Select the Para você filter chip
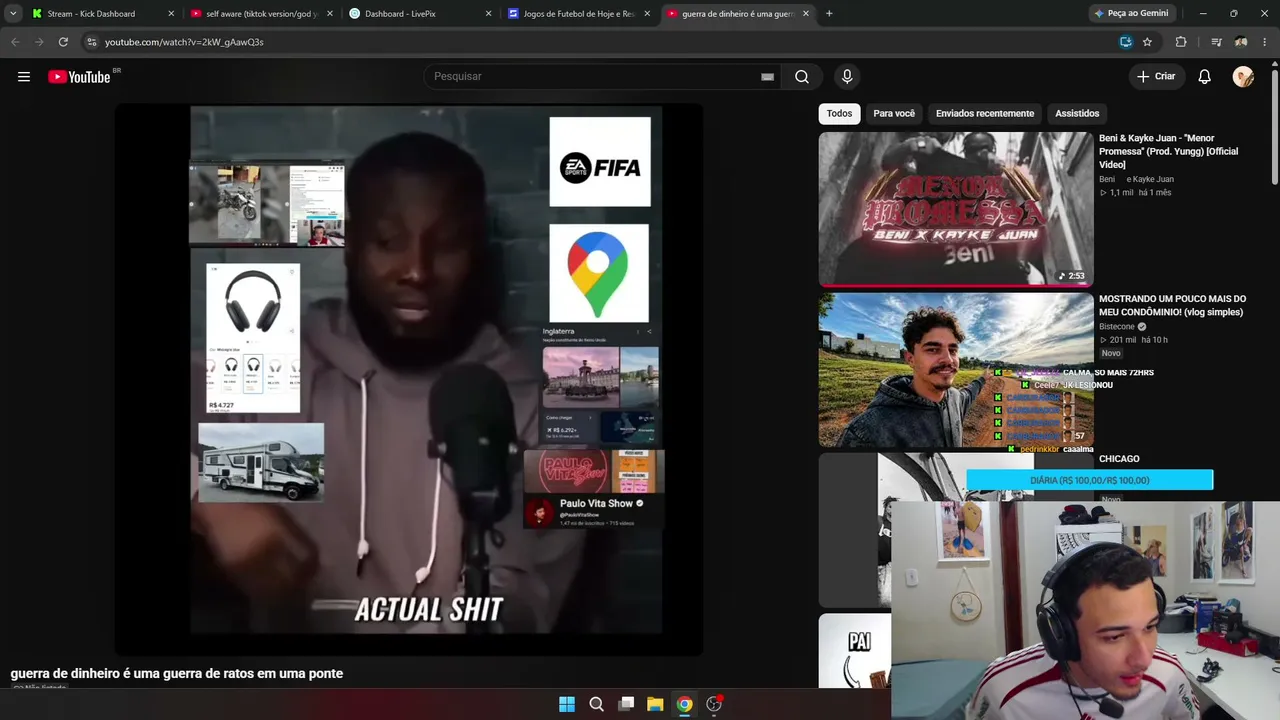The height and width of the screenshot is (720, 1280). point(894,114)
